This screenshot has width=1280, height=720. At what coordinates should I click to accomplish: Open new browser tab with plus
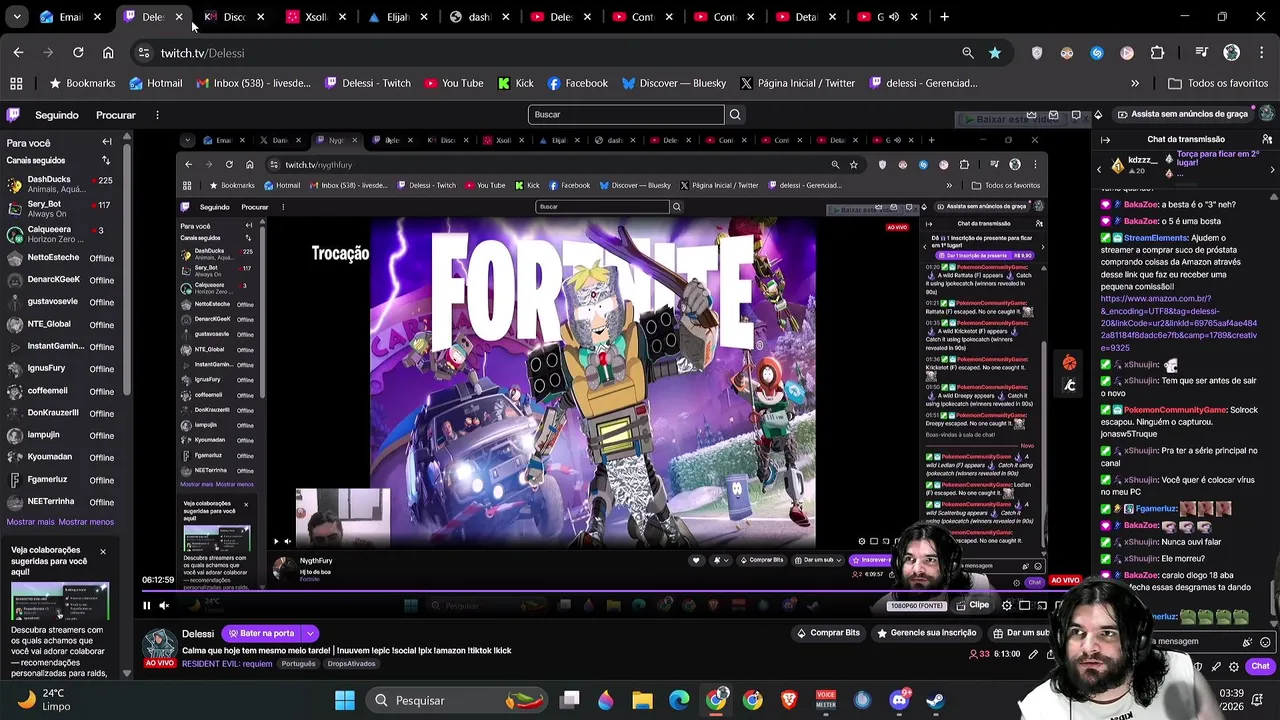pos(944,17)
